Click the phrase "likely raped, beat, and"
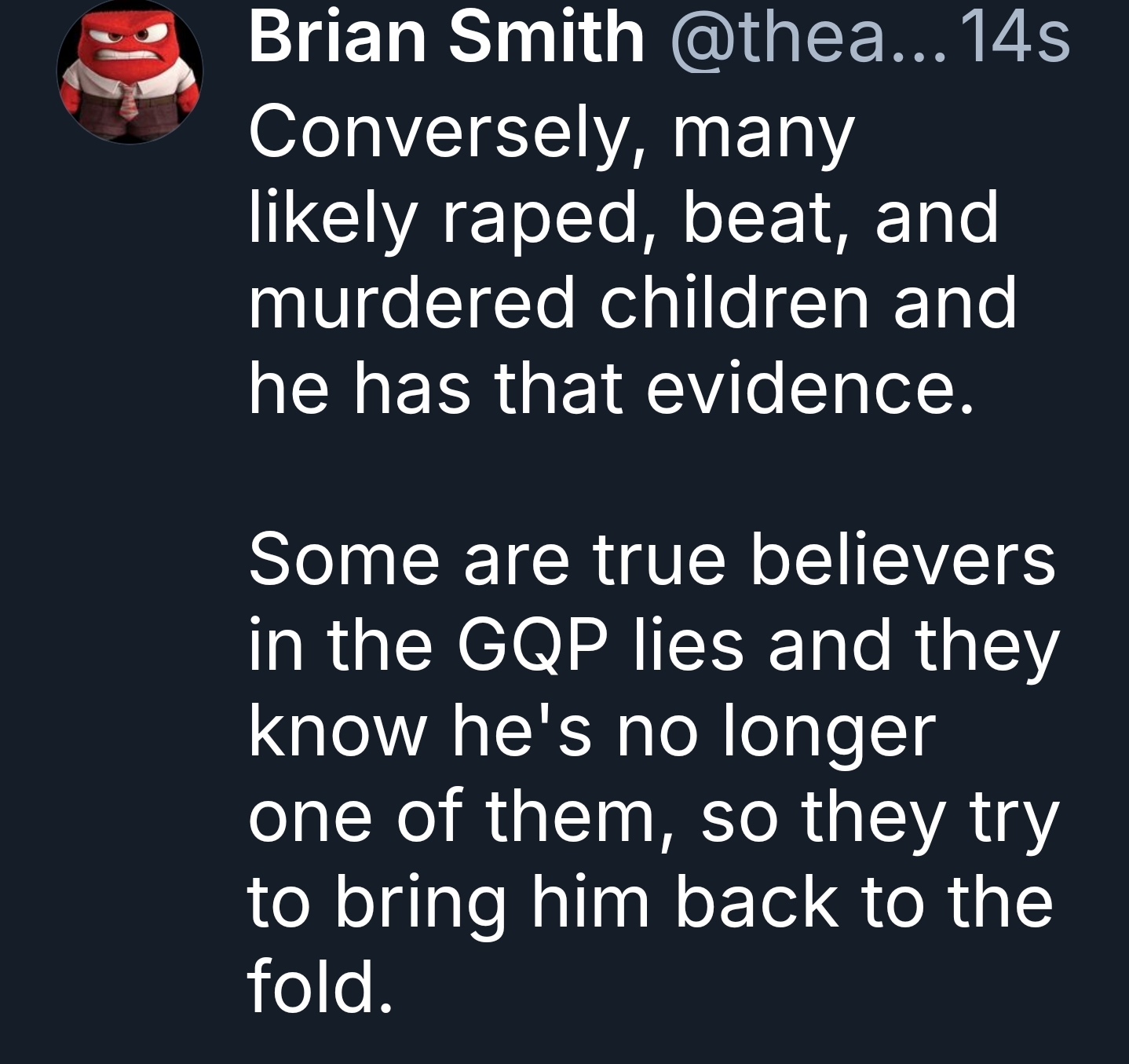This screenshot has height=1064, width=1129. point(623,218)
